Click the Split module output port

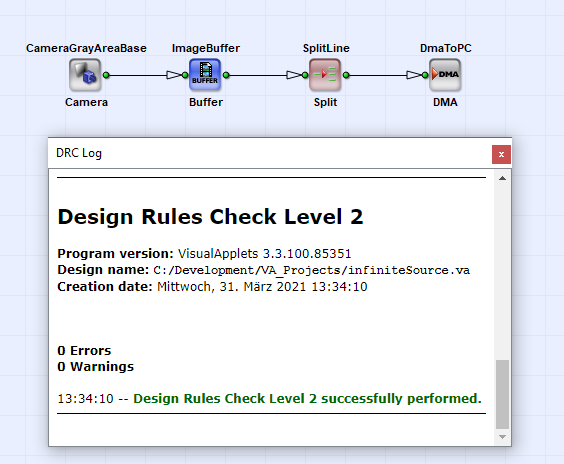346,75
